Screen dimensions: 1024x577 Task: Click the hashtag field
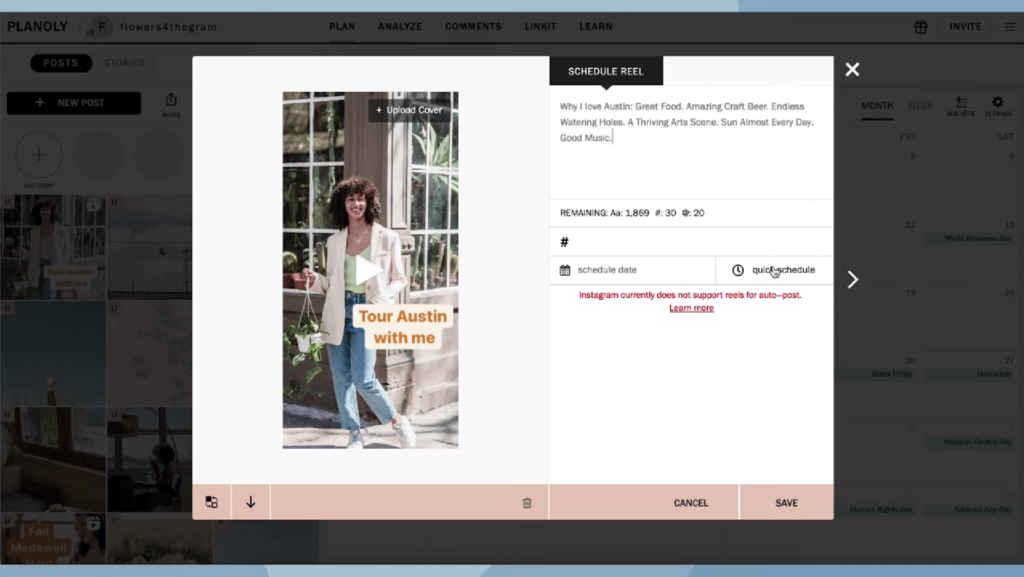(691, 242)
